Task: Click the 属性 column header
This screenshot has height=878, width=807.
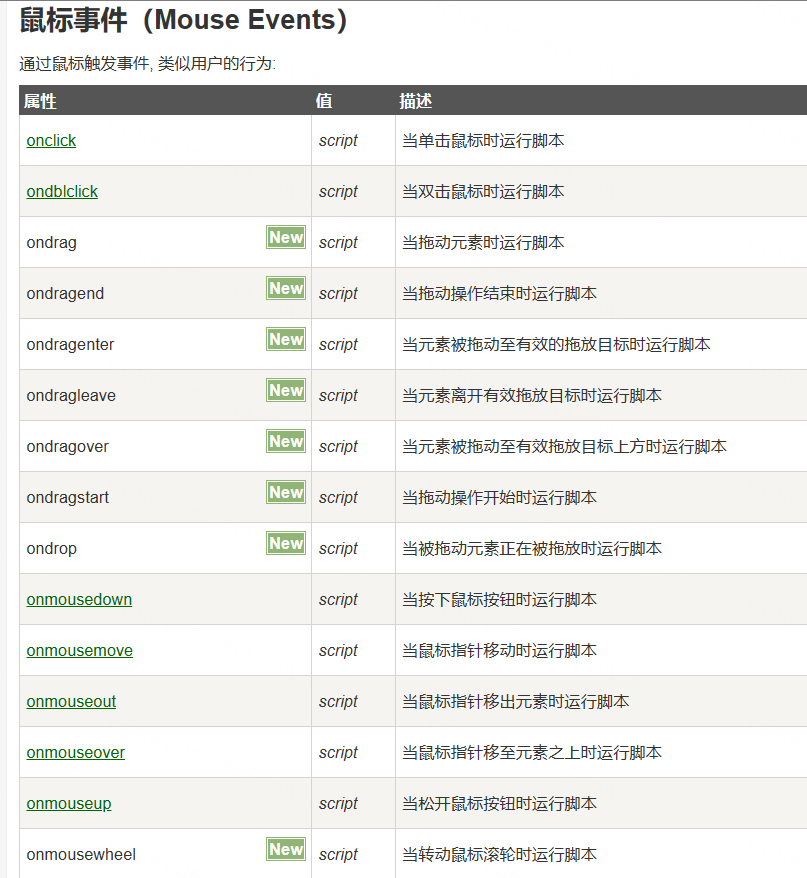Action: coord(40,101)
